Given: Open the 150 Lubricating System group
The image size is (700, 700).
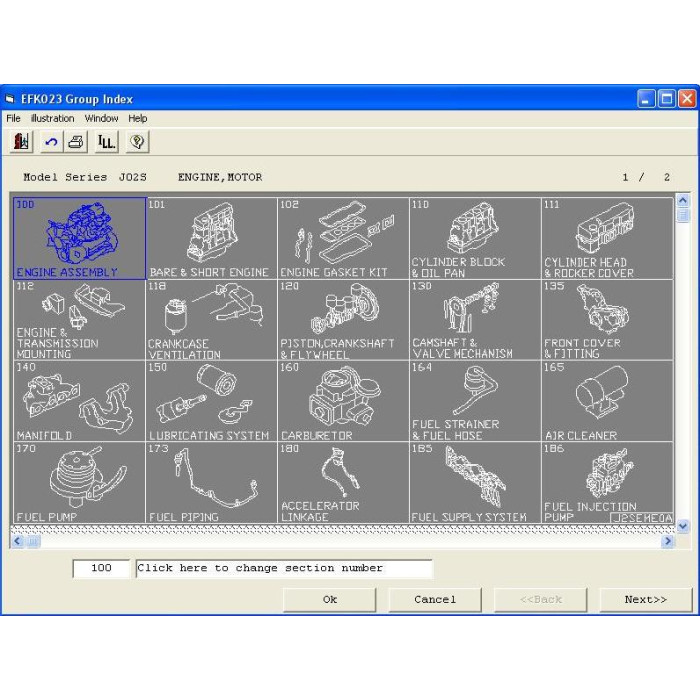Looking at the screenshot, I should (211, 401).
